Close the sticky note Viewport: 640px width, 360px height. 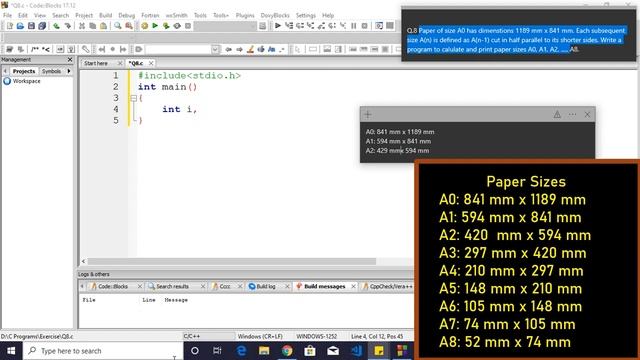(587, 115)
